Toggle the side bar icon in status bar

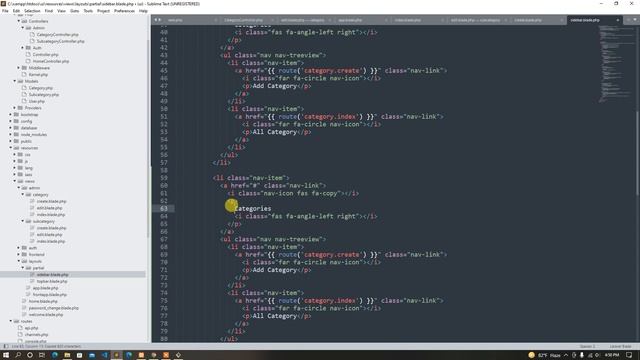tap(5, 346)
